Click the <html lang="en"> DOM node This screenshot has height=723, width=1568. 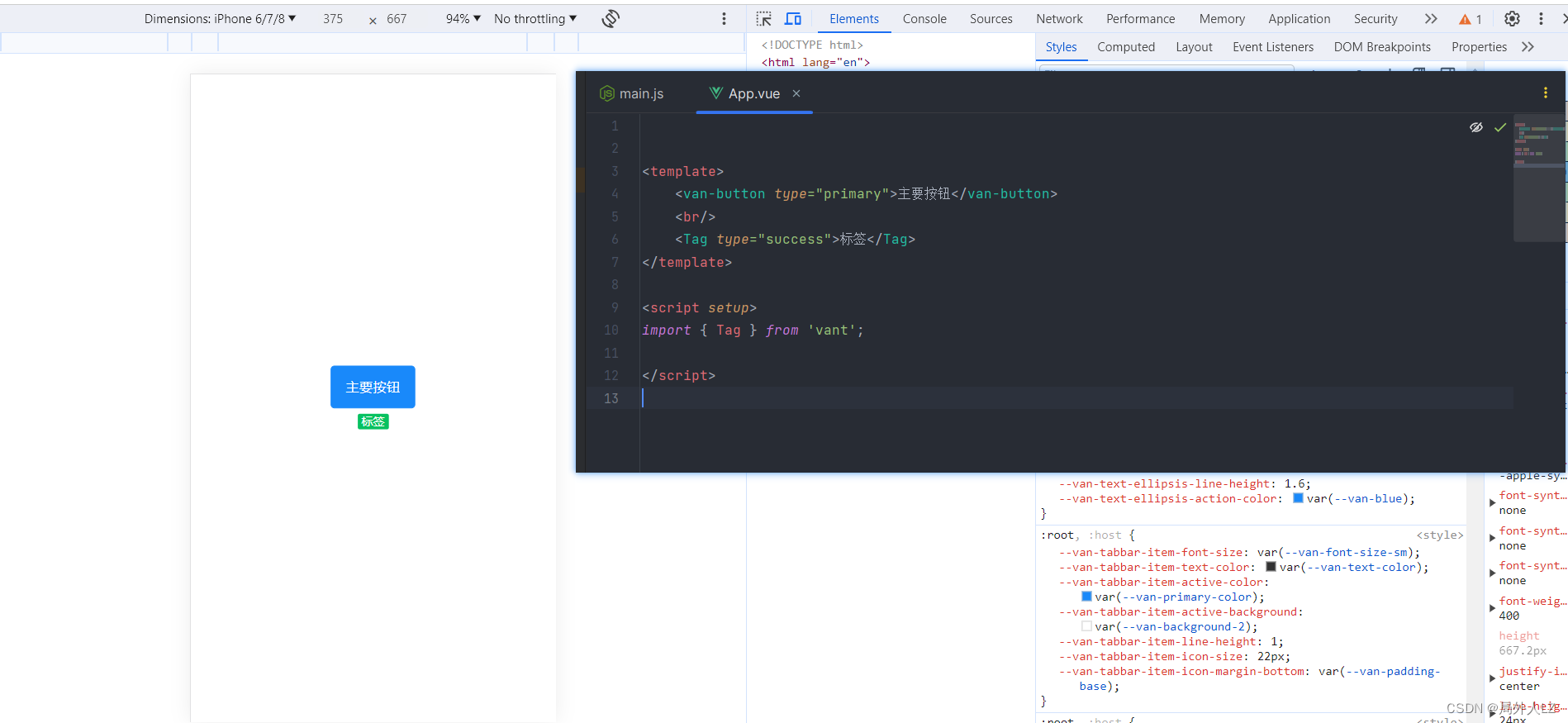(x=815, y=62)
